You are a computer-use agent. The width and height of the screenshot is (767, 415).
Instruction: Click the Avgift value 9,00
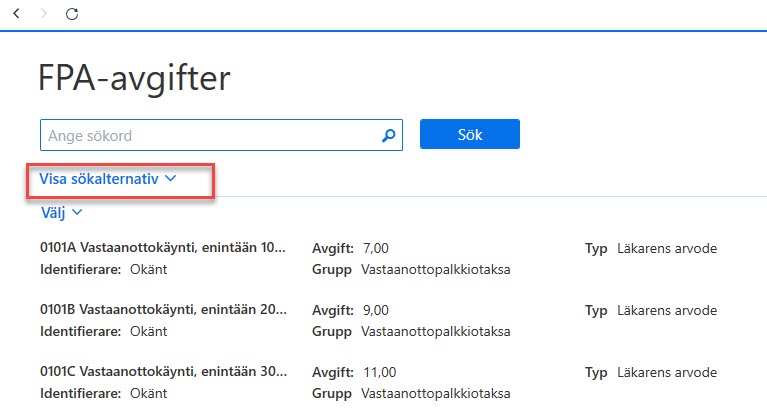[376, 310]
